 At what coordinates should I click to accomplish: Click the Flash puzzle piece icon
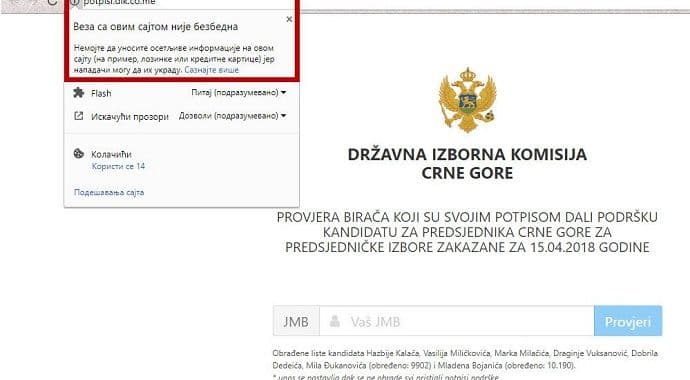tap(79, 93)
